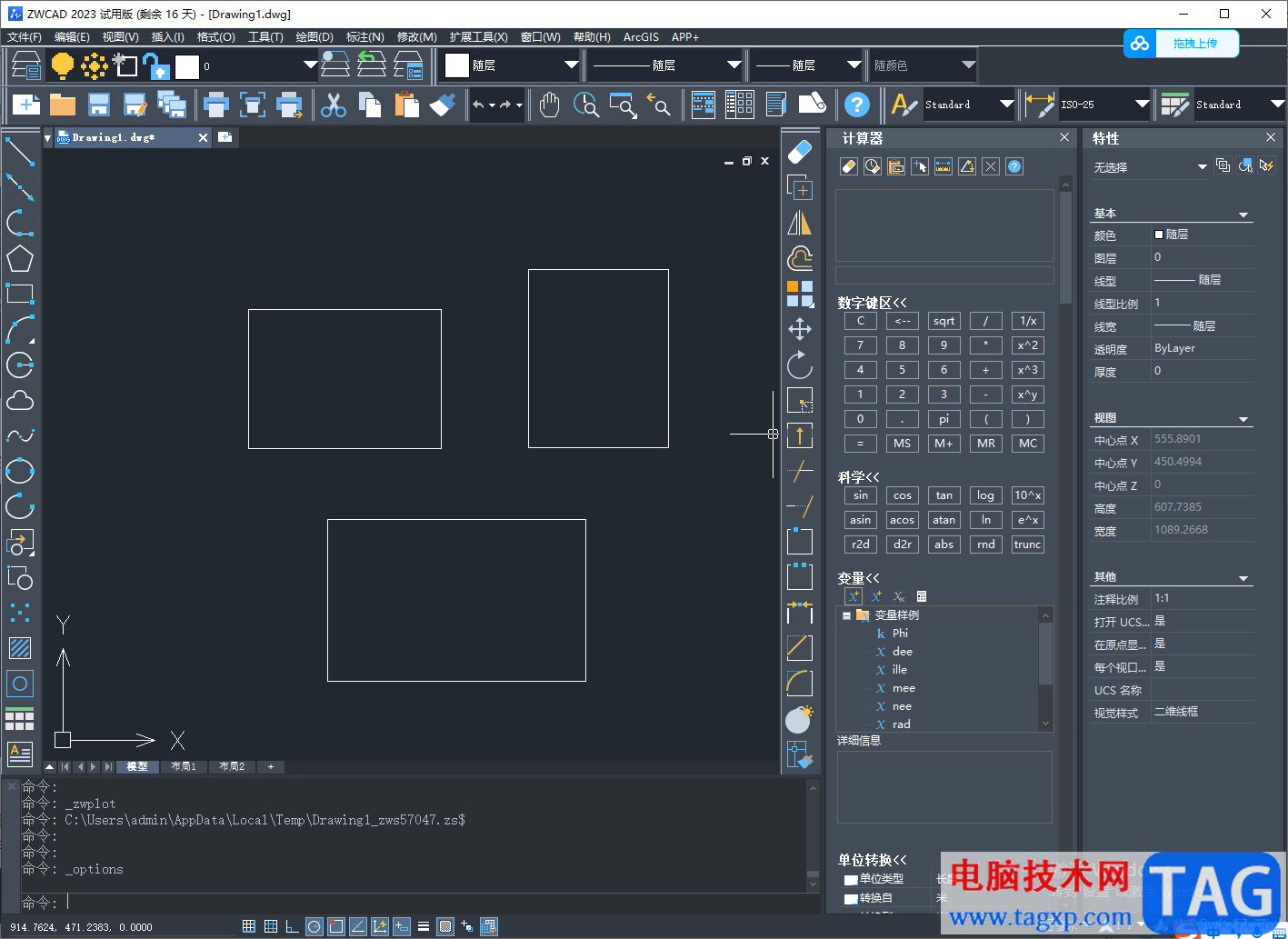
Task: Click the sqrt calculator button
Action: point(944,321)
